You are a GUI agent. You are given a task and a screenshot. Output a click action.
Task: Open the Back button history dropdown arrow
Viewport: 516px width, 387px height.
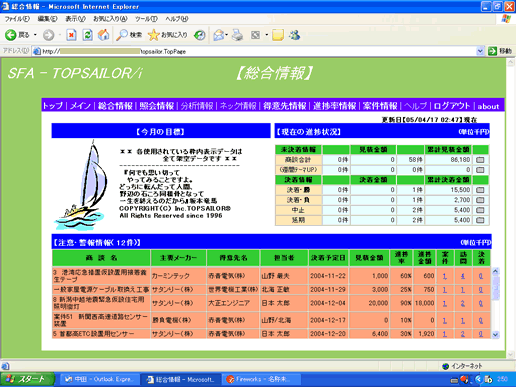click(x=35, y=35)
